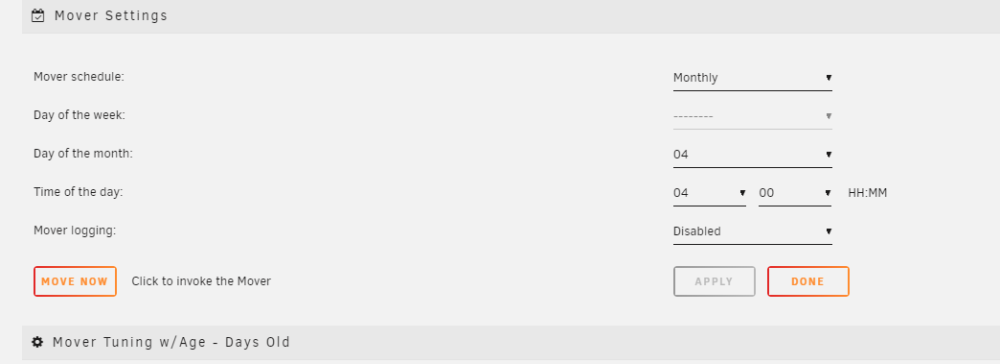Click the greyed arrow on Day of the week

(828, 116)
